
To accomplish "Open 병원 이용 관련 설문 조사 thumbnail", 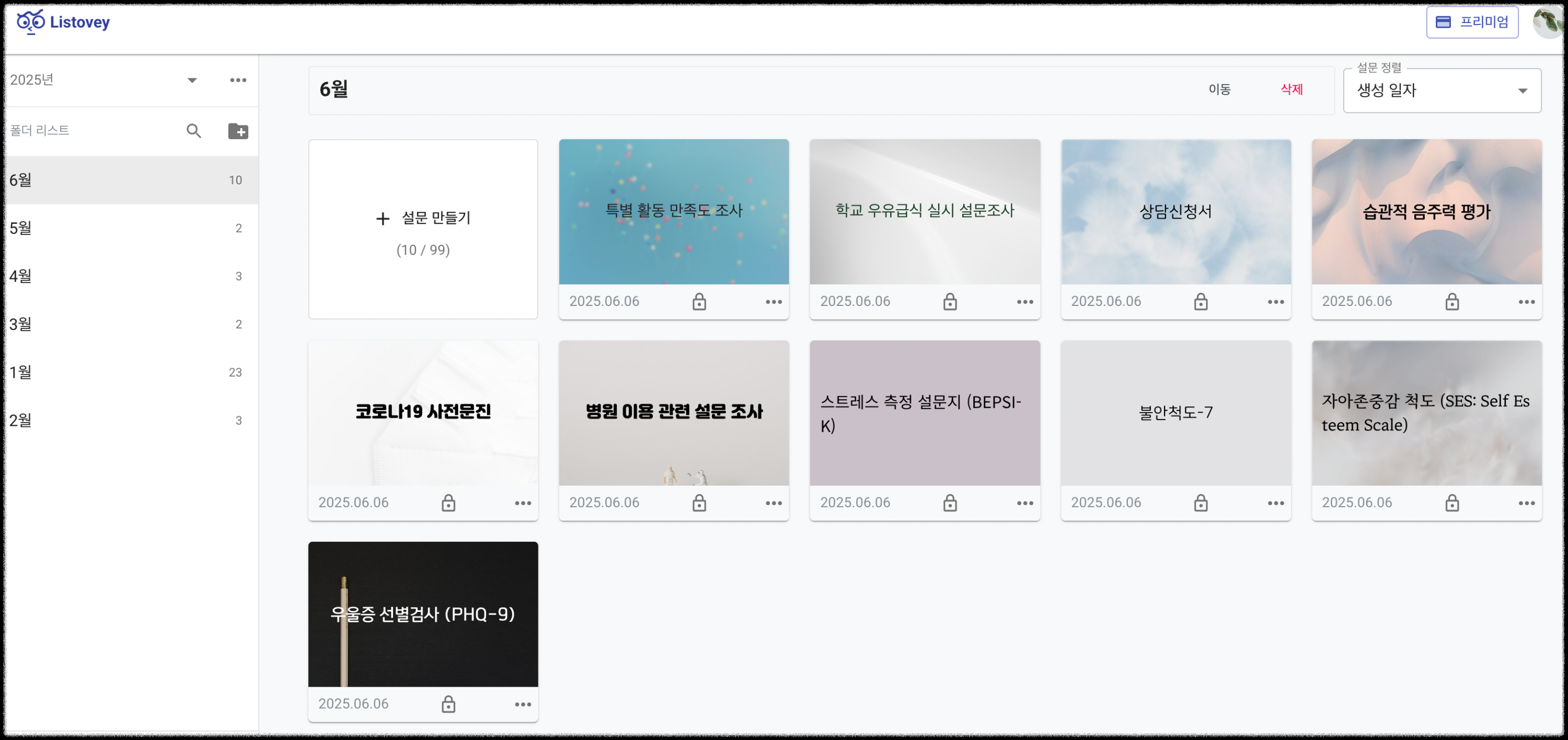I will tap(674, 413).
